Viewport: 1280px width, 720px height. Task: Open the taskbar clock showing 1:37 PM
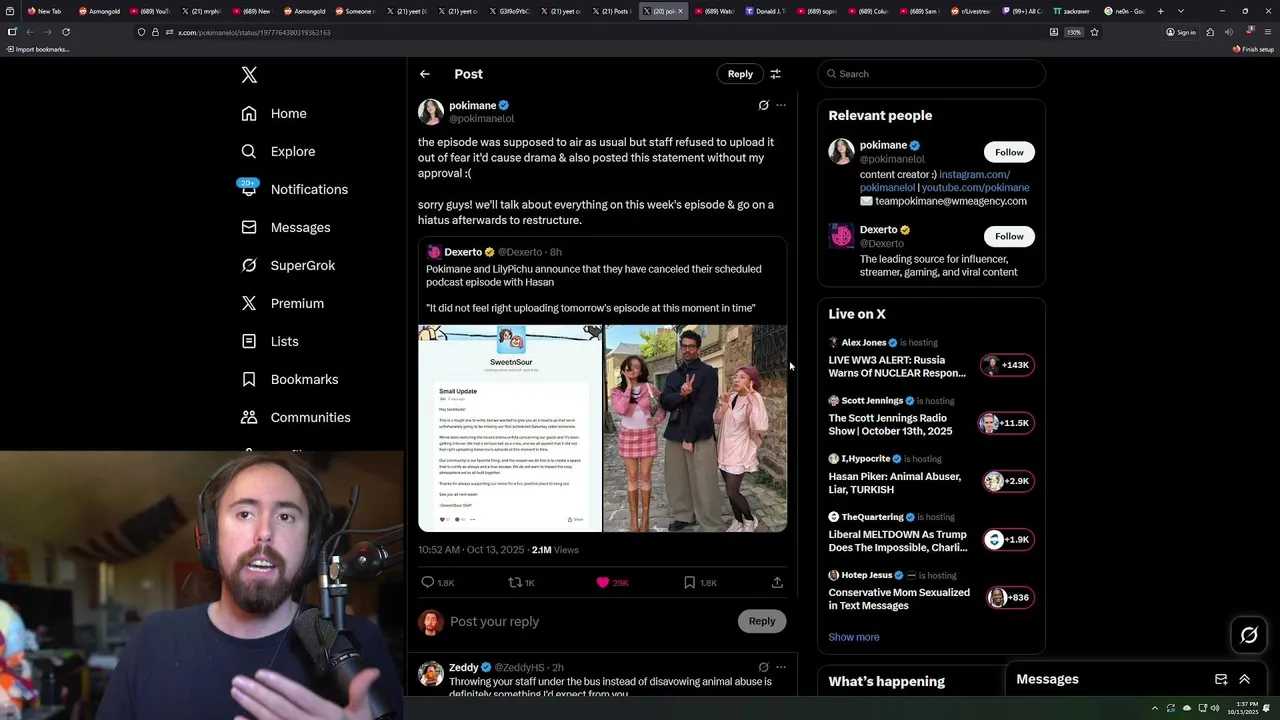coord(1243,708)
